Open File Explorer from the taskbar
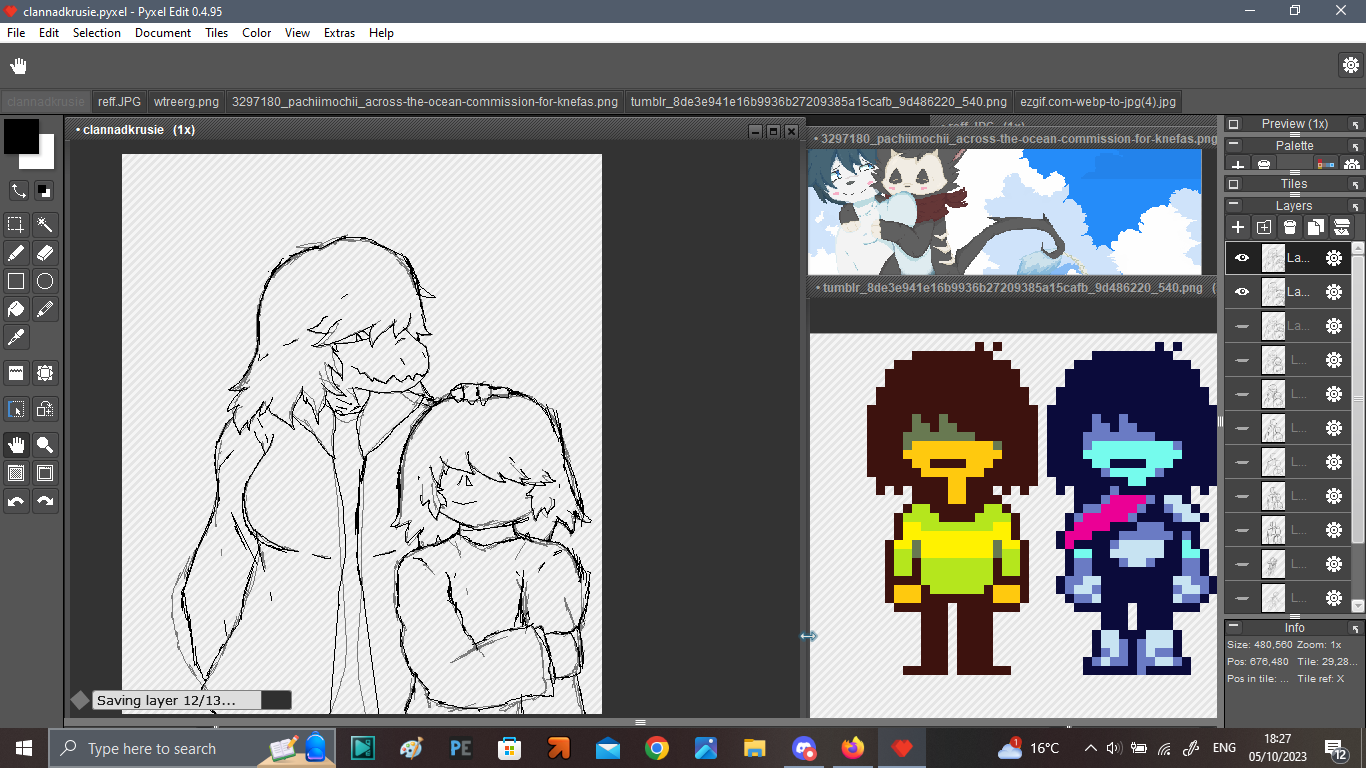 coord(754,748)
